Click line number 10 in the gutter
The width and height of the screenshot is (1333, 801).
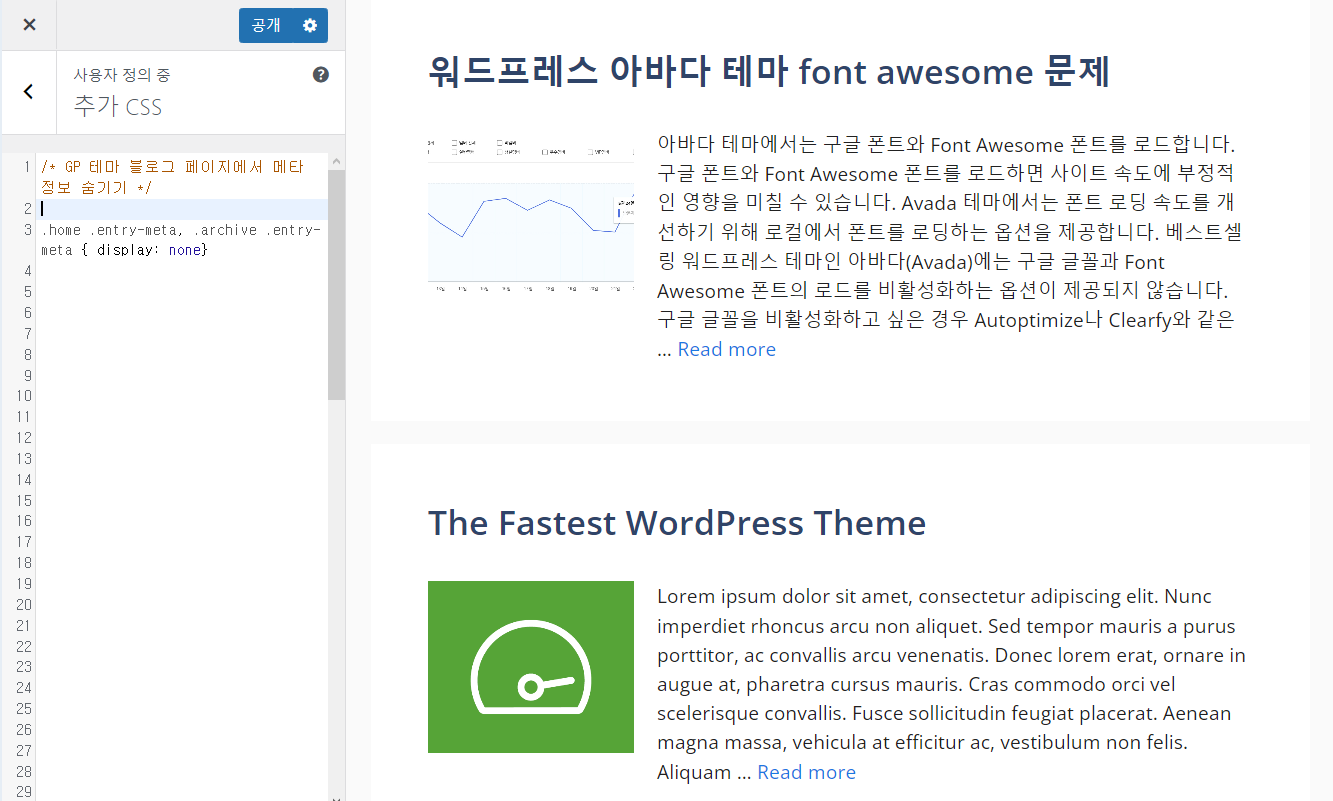tap(24, 396)
